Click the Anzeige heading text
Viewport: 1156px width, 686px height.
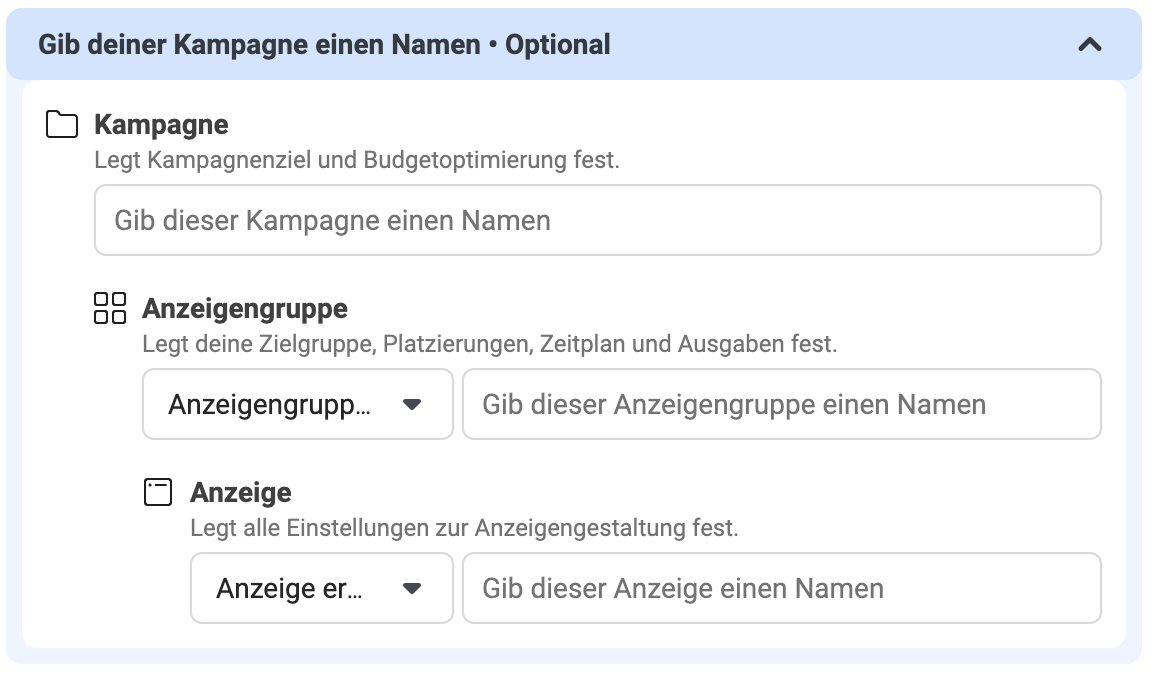[x=241, y=492]
